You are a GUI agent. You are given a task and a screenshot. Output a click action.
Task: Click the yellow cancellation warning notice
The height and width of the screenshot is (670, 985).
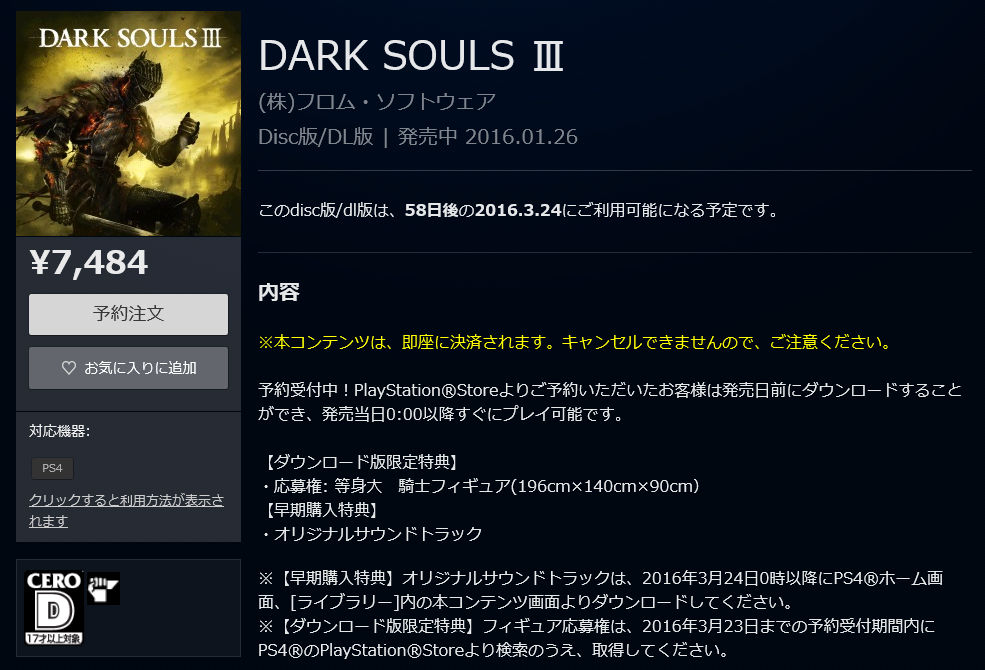click(575, 342)
